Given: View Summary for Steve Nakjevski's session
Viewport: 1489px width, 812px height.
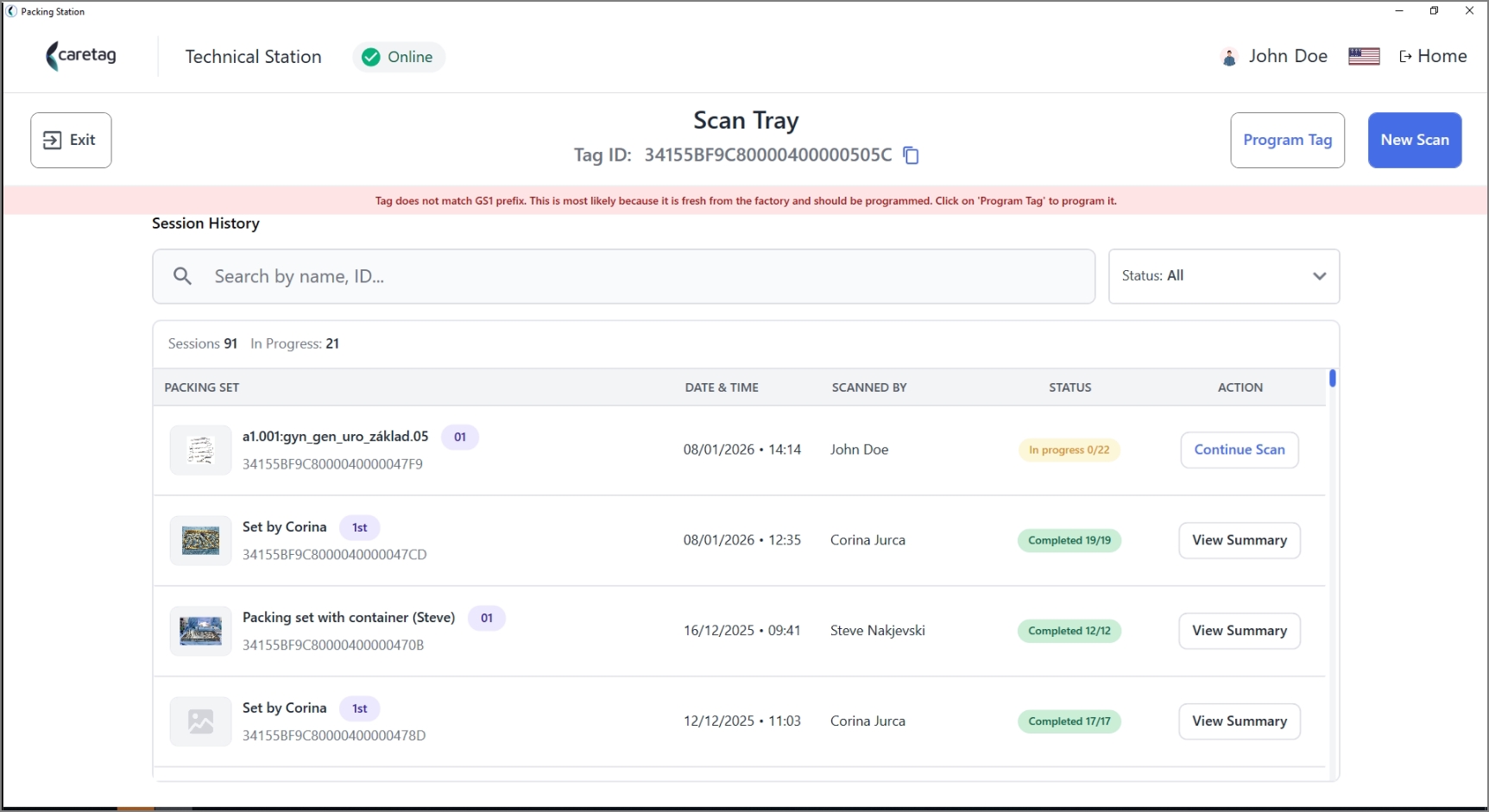Looking at the screenshot, I should coord(1240,631).
